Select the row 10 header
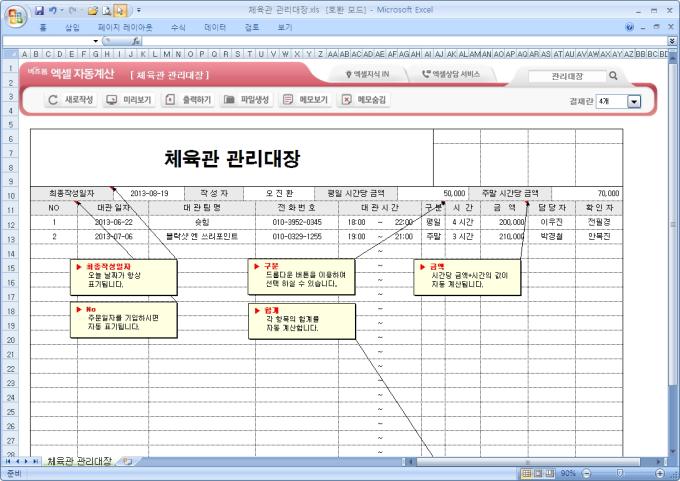680x481 pixels. [x=10, y=196]
